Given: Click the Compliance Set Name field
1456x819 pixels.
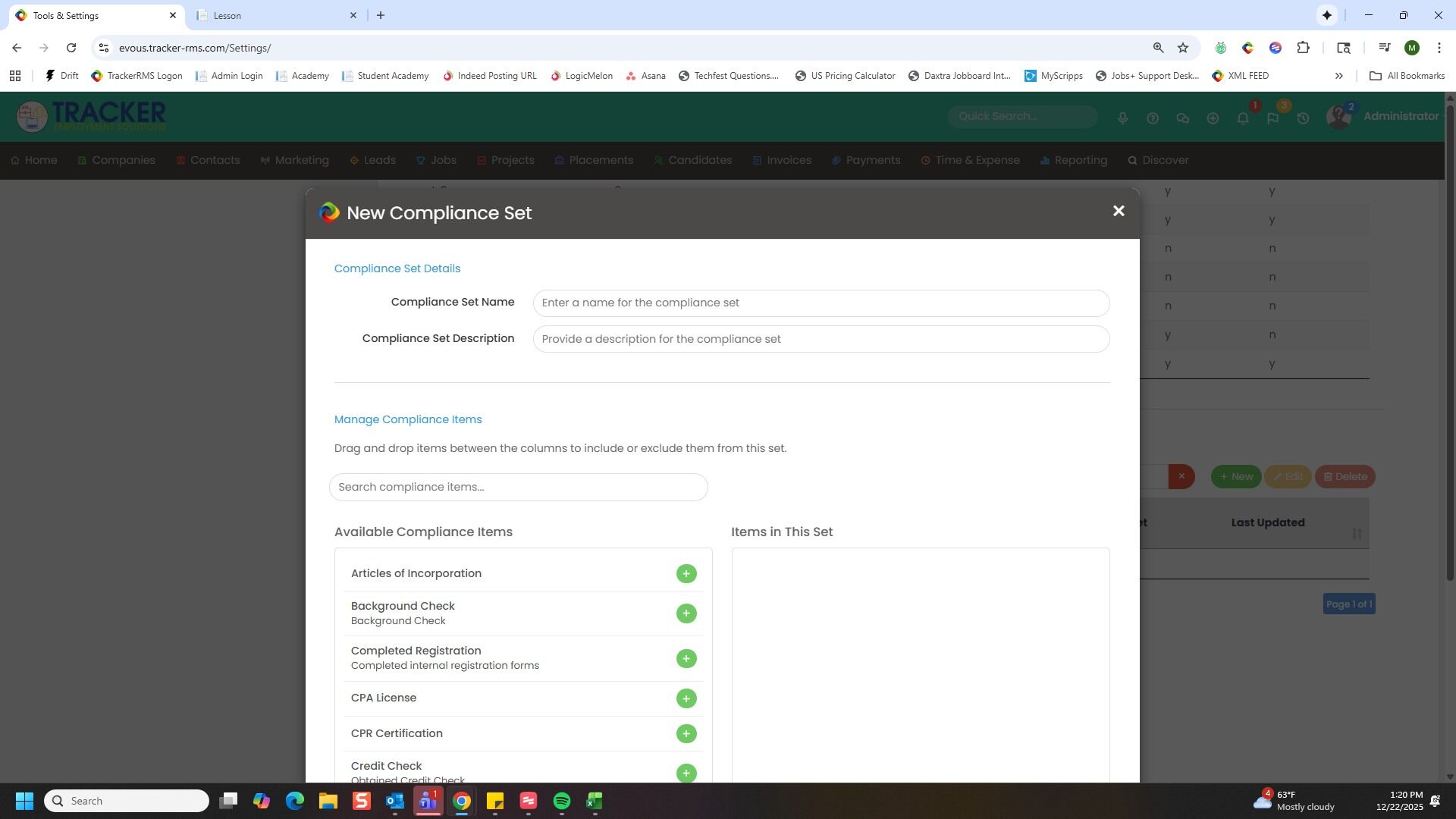Looking at the screenshot, I should (821, 303).
